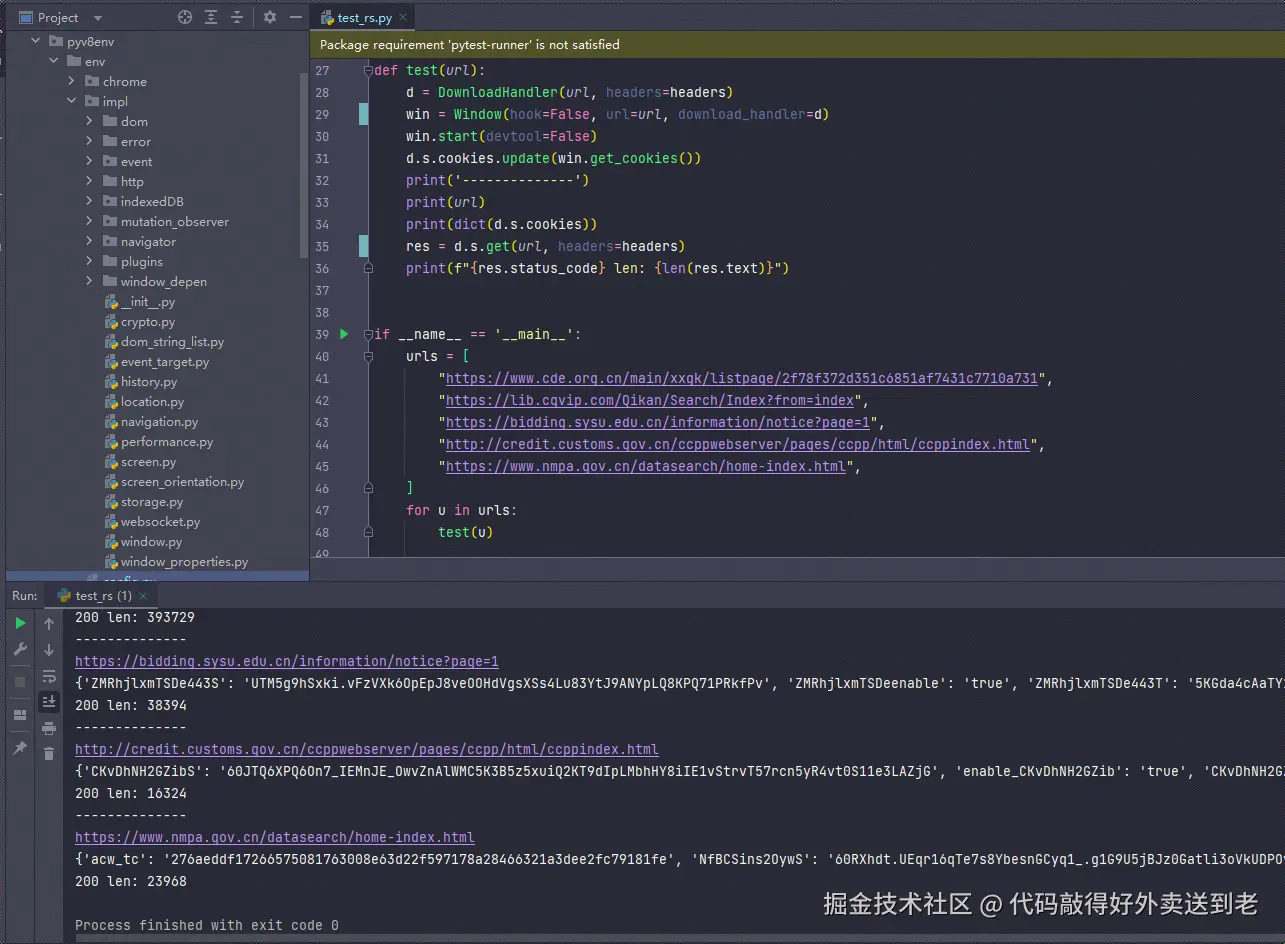This screenshot has width=1285, height=944.
Task: Select dom_string_list.py file
Action: [x=172, y=341]
